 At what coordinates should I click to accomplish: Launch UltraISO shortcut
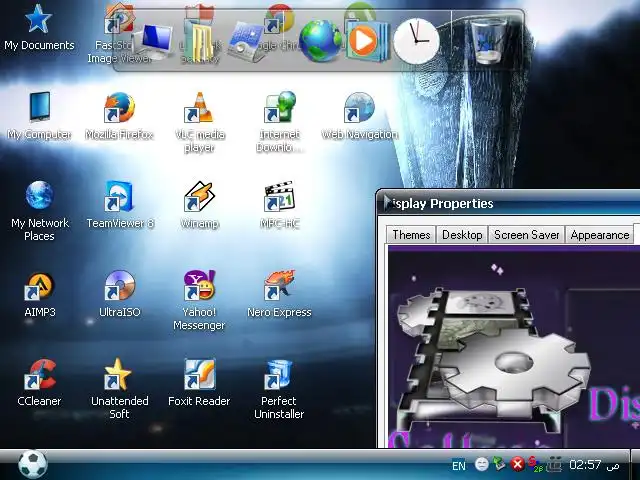click(120, 294)
